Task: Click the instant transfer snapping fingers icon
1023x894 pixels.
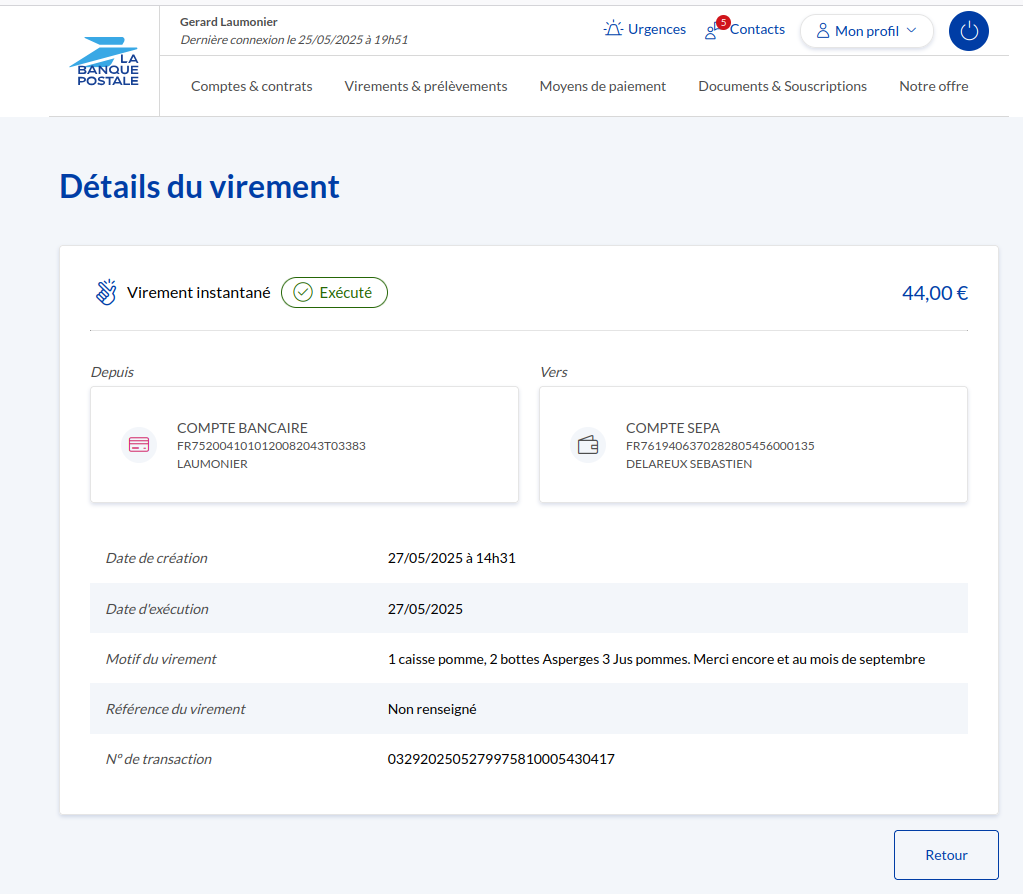Action: [x=106, y=293]
